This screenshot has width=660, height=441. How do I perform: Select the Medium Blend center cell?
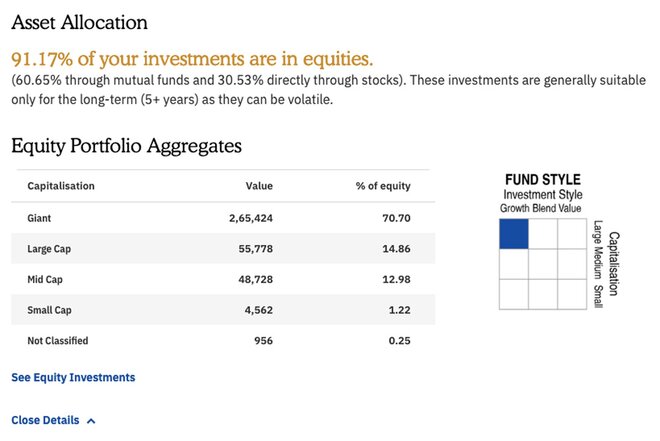click(x=543, y=264)
